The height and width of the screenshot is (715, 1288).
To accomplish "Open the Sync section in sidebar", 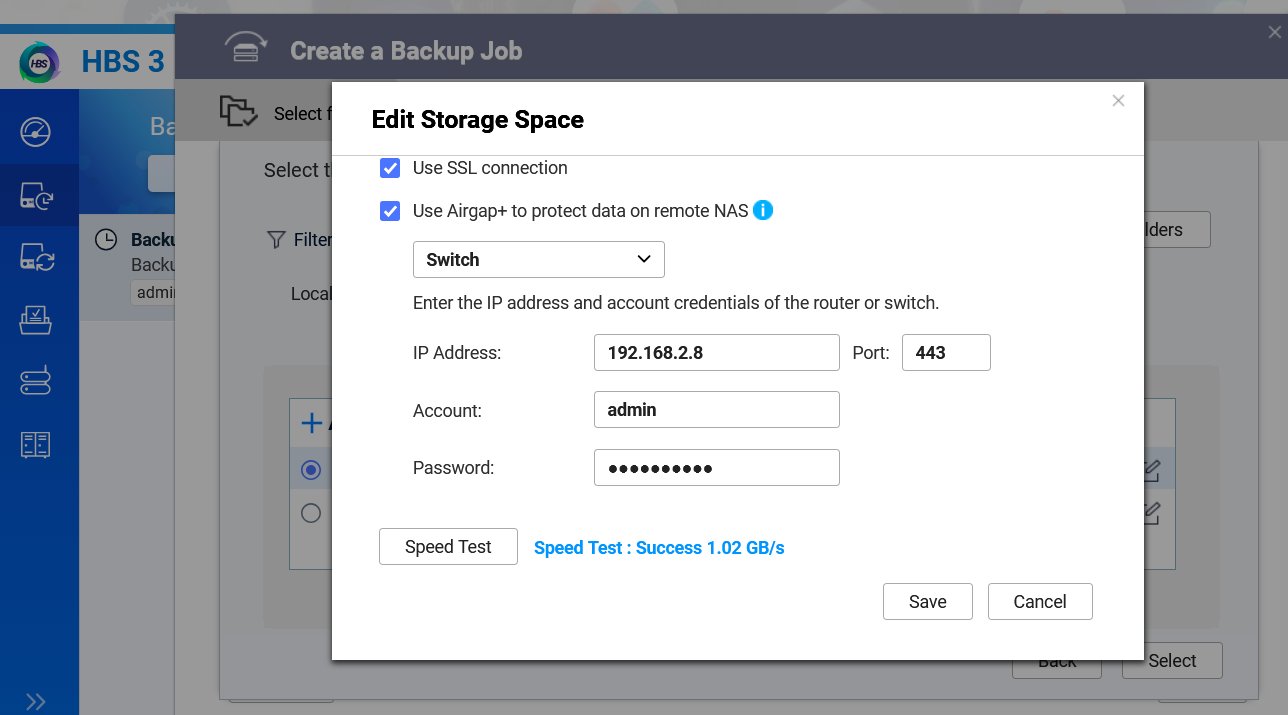I will (x=36, y=258).
